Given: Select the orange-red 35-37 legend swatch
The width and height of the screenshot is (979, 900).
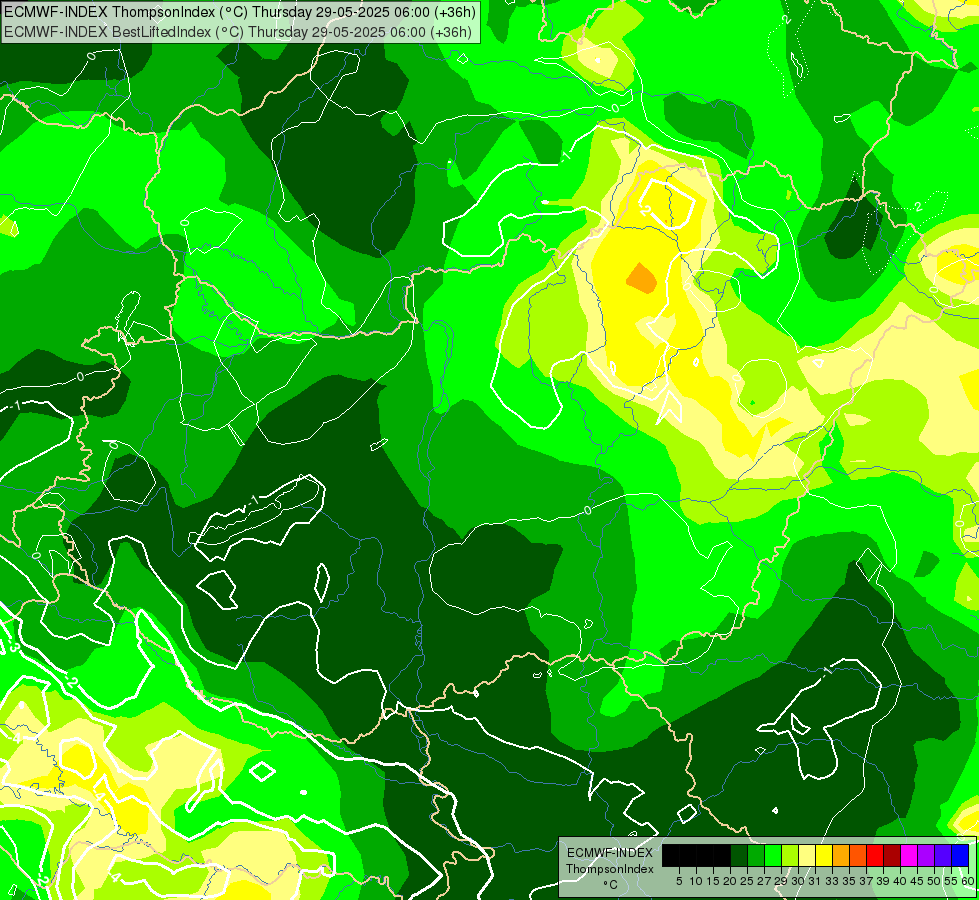Looking at the screenshot, I should pyautogui.click(x=858, y=855).
